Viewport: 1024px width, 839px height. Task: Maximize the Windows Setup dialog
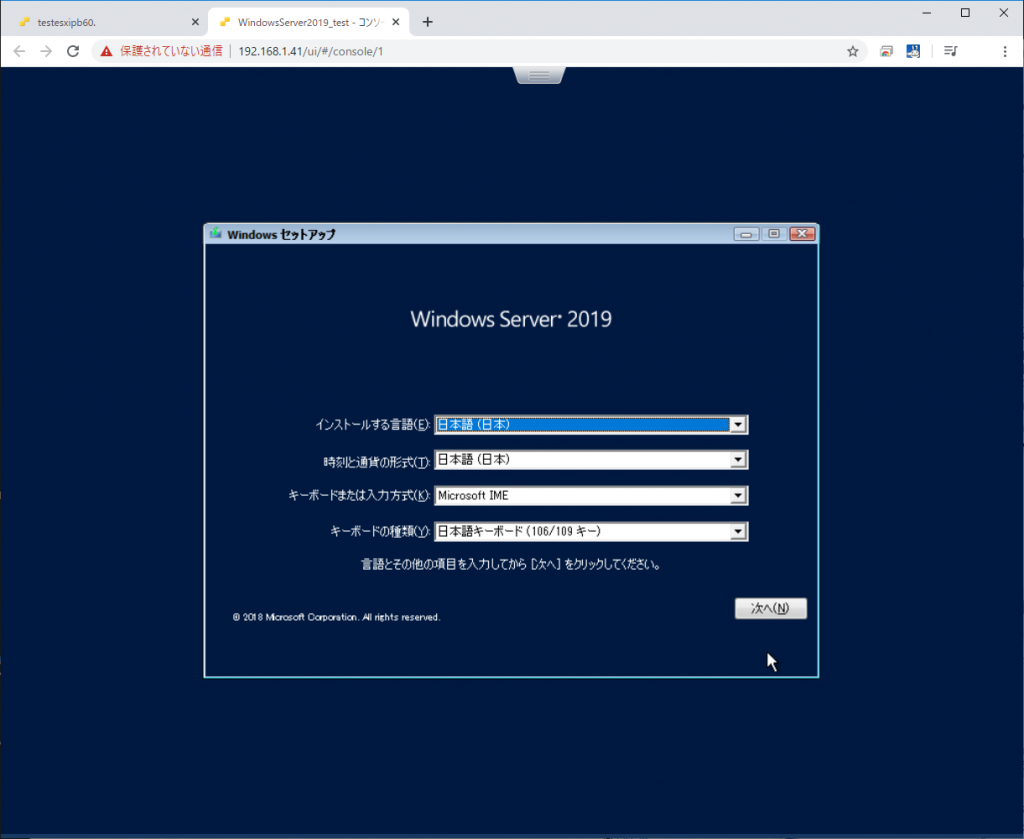click(x=774, y=234)
